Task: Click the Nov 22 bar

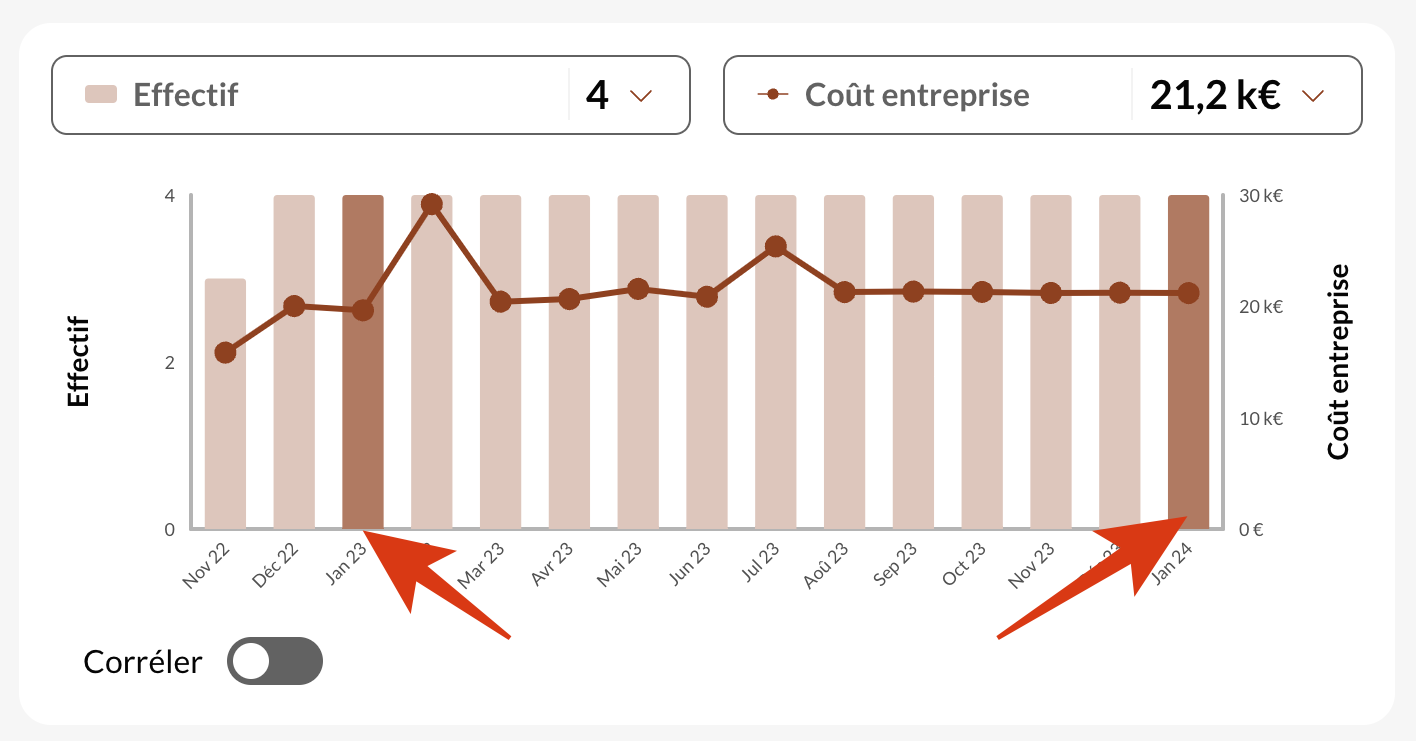Action: click(x=225, y=440)
